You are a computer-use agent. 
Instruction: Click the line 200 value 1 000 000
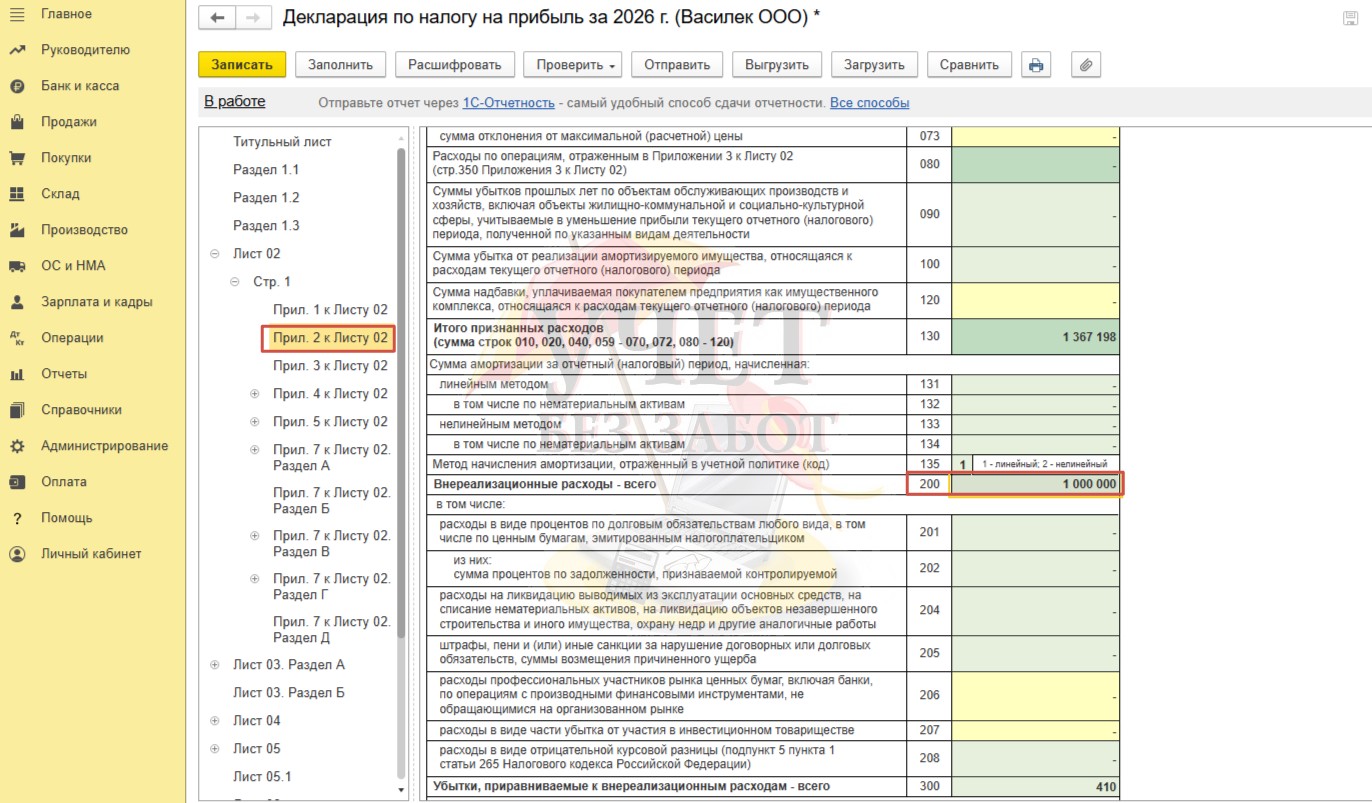coord(1035,484)
